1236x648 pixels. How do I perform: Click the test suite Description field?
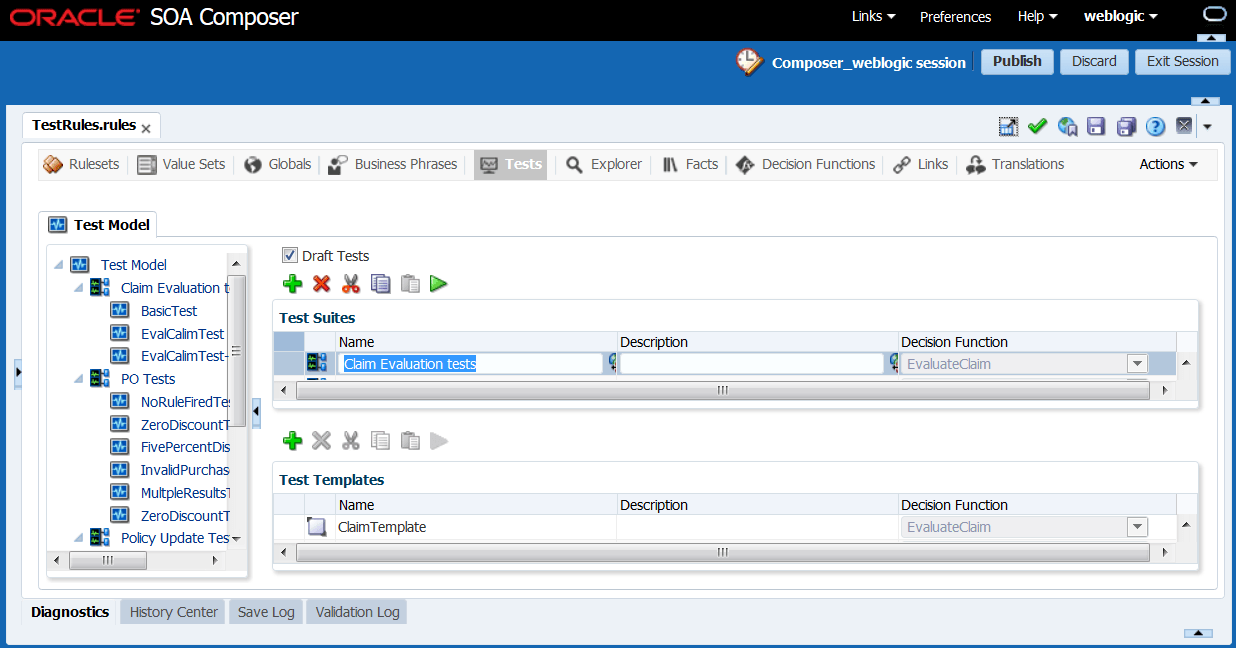751,364
